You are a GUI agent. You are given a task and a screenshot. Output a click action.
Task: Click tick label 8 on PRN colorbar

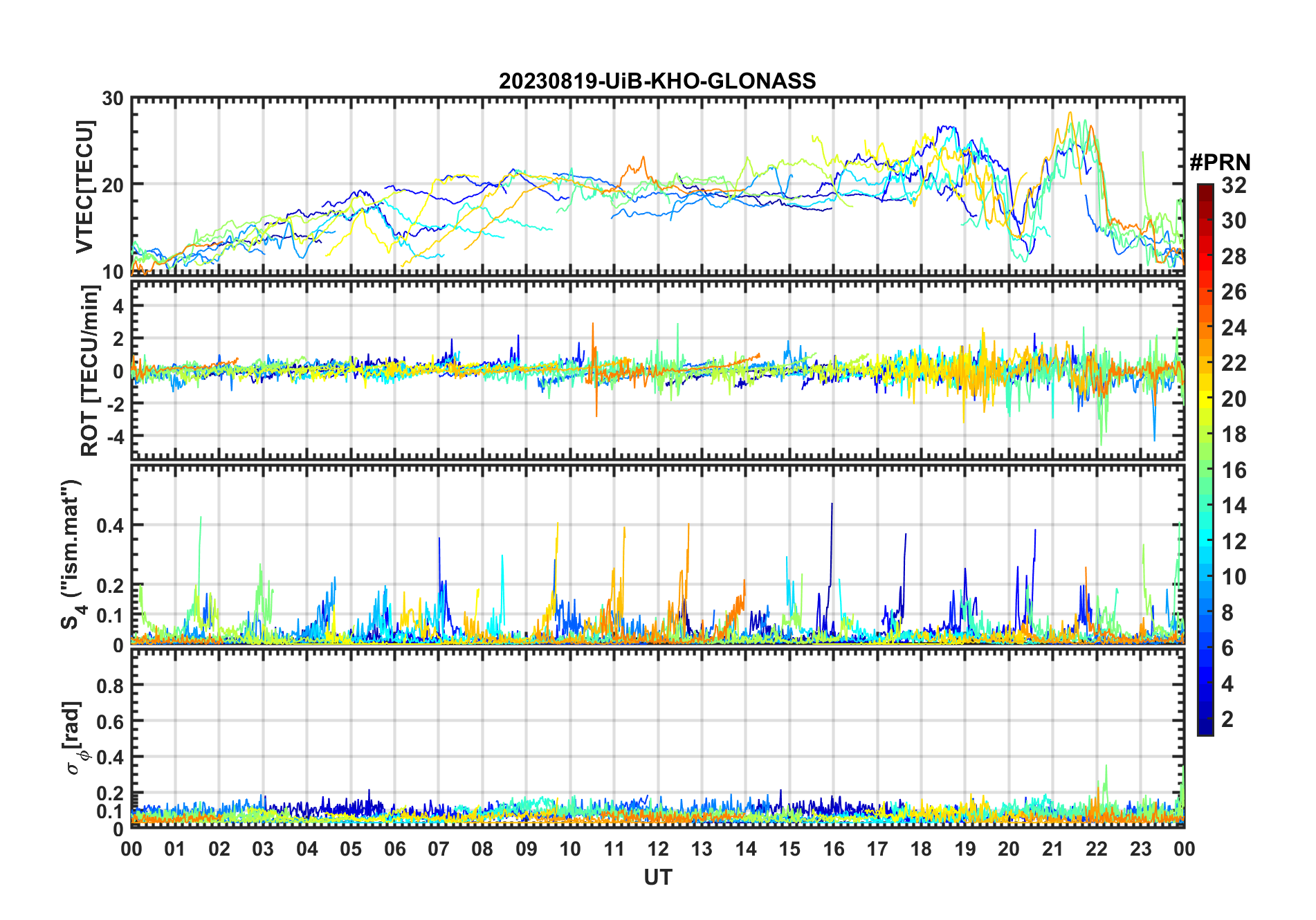tap(1227, 613)
